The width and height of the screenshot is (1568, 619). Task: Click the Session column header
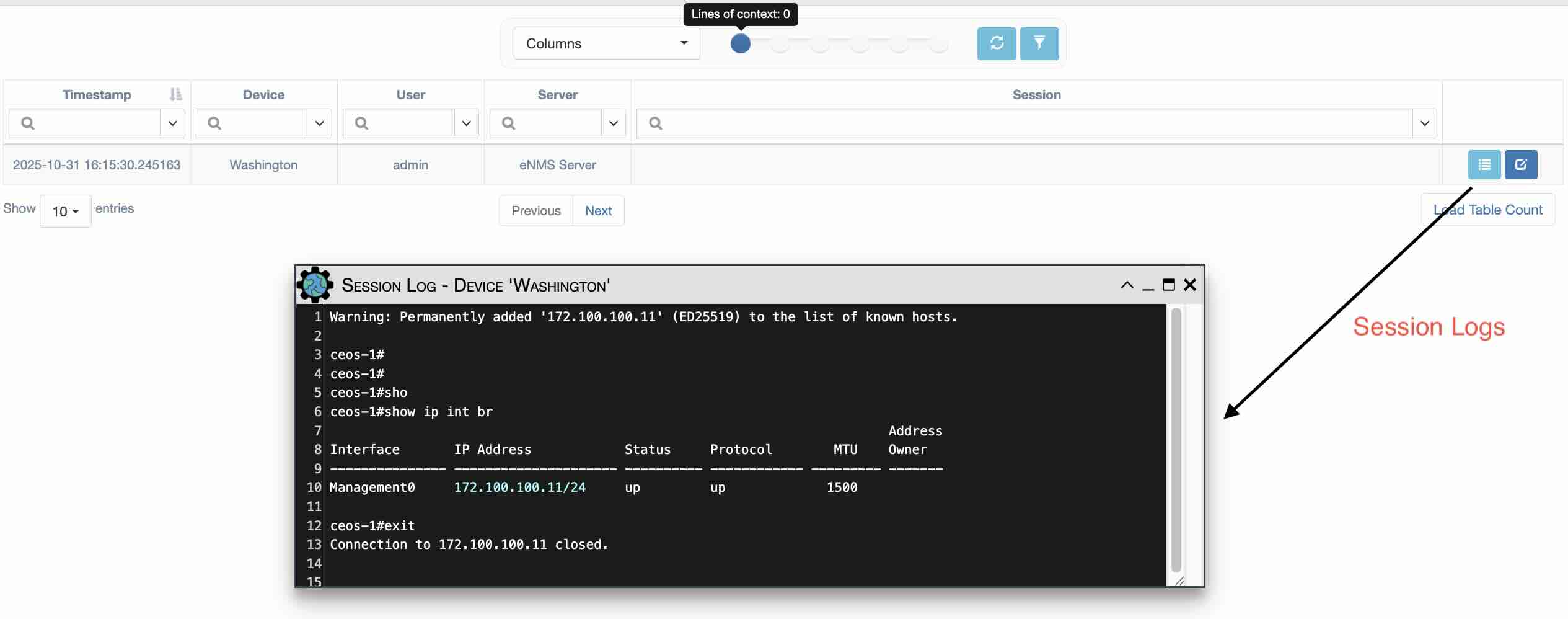[1036, 95]
